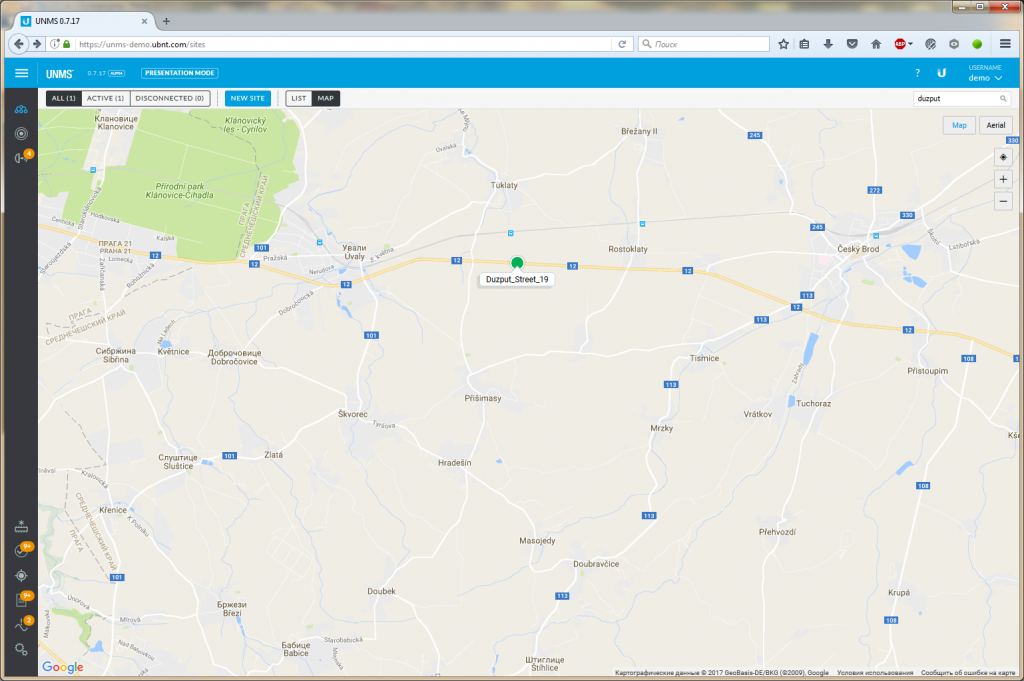The image size is (1024, 681).
Task: Open the Sites section in the sidebar
Action: 21,109
